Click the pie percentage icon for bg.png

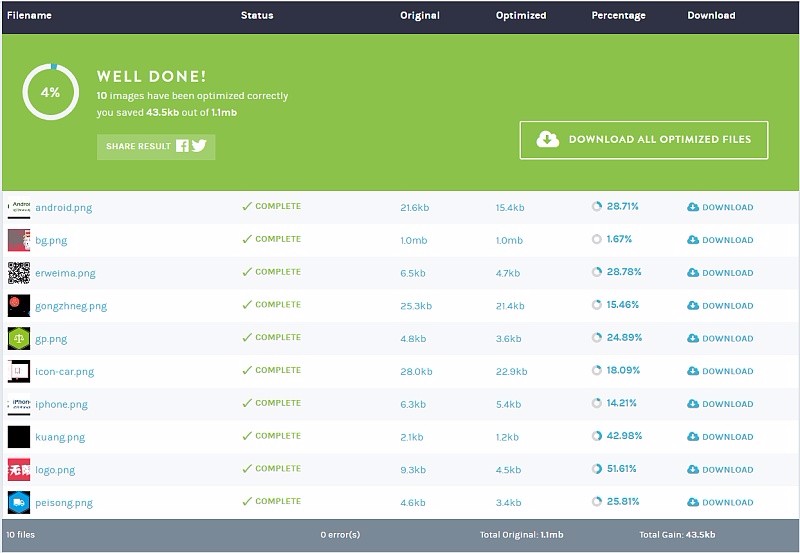tap(597, 240)
